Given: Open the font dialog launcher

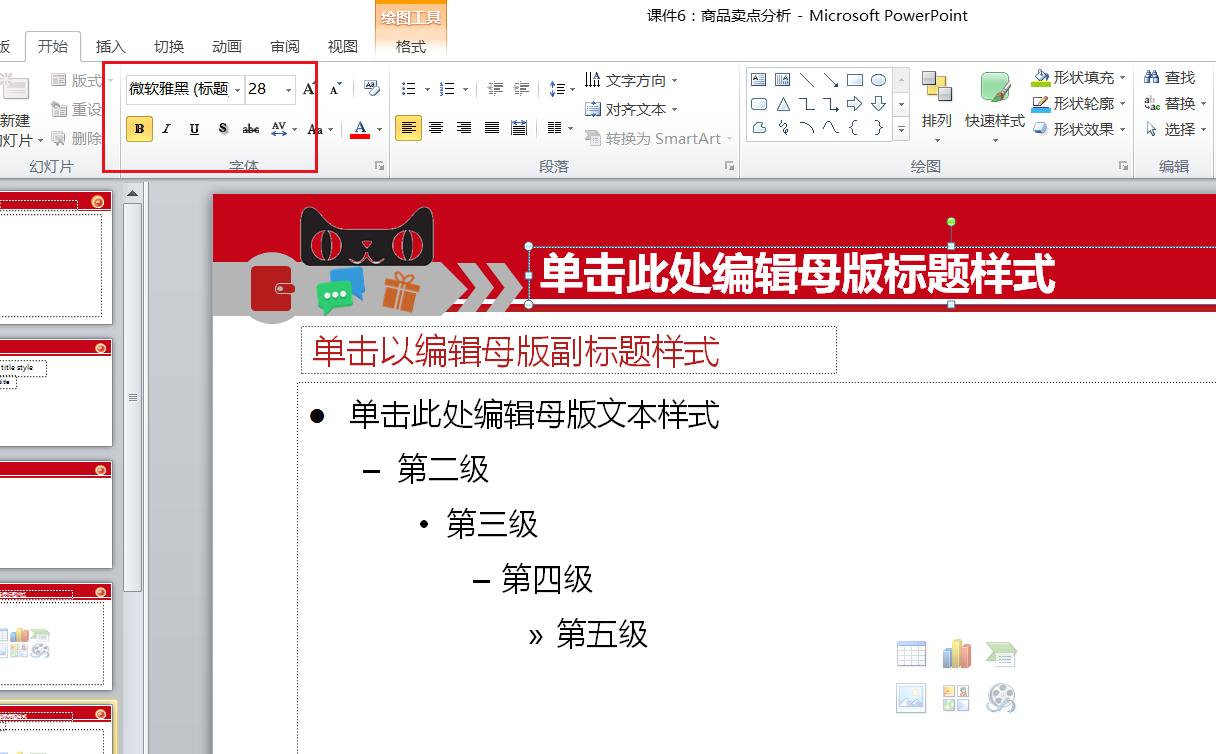Looking at the screenshot, I should tap(379, 166).
